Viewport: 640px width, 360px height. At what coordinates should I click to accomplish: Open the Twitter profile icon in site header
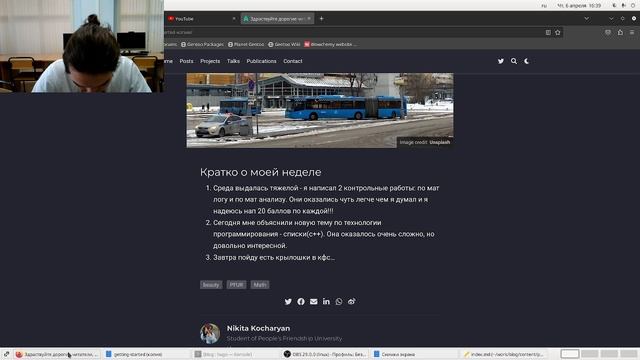click(501, 61)
